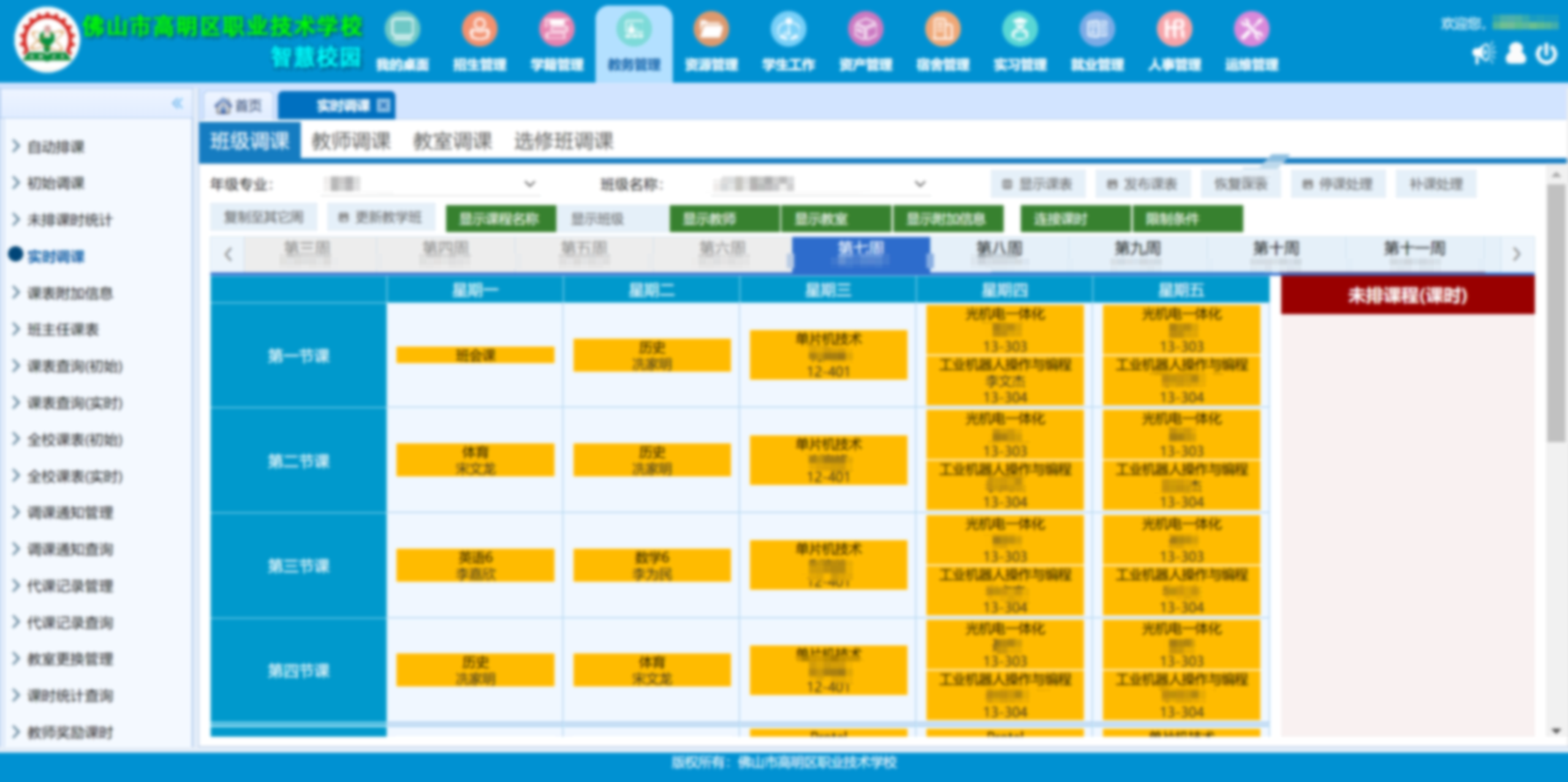The image size is (1568, 782).
Task: Expand 自动排课 sidebar item
Action: pos(55,146)
